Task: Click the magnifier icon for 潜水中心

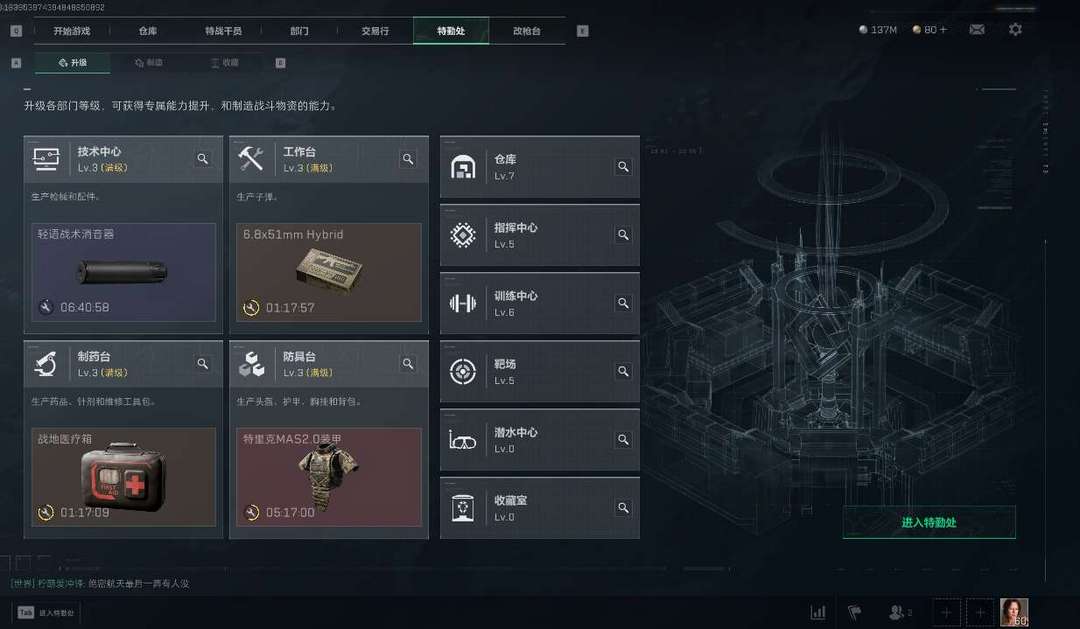Action: [x=623, y=440]
